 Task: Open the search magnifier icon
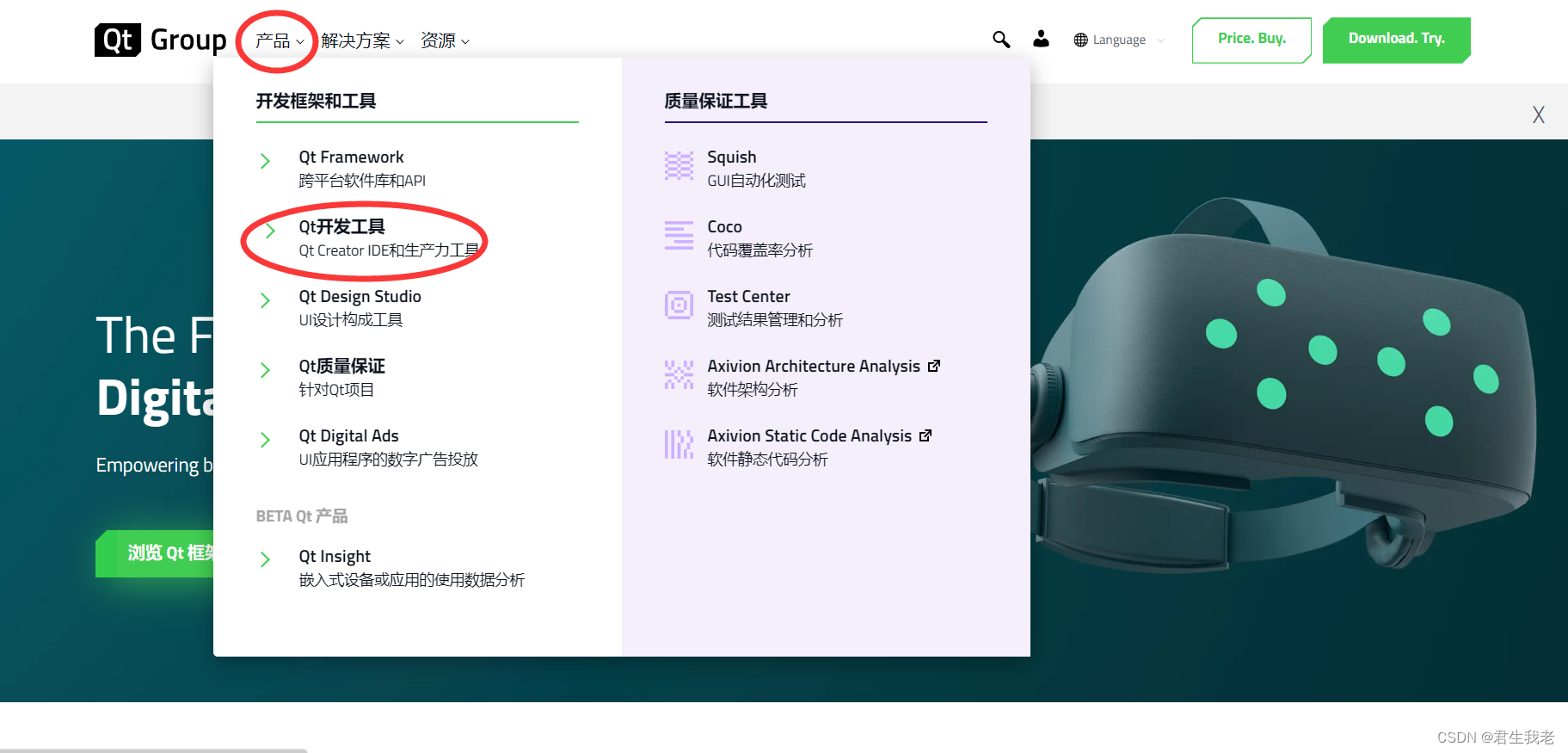pyautogui.click(x=1001, y=39)
